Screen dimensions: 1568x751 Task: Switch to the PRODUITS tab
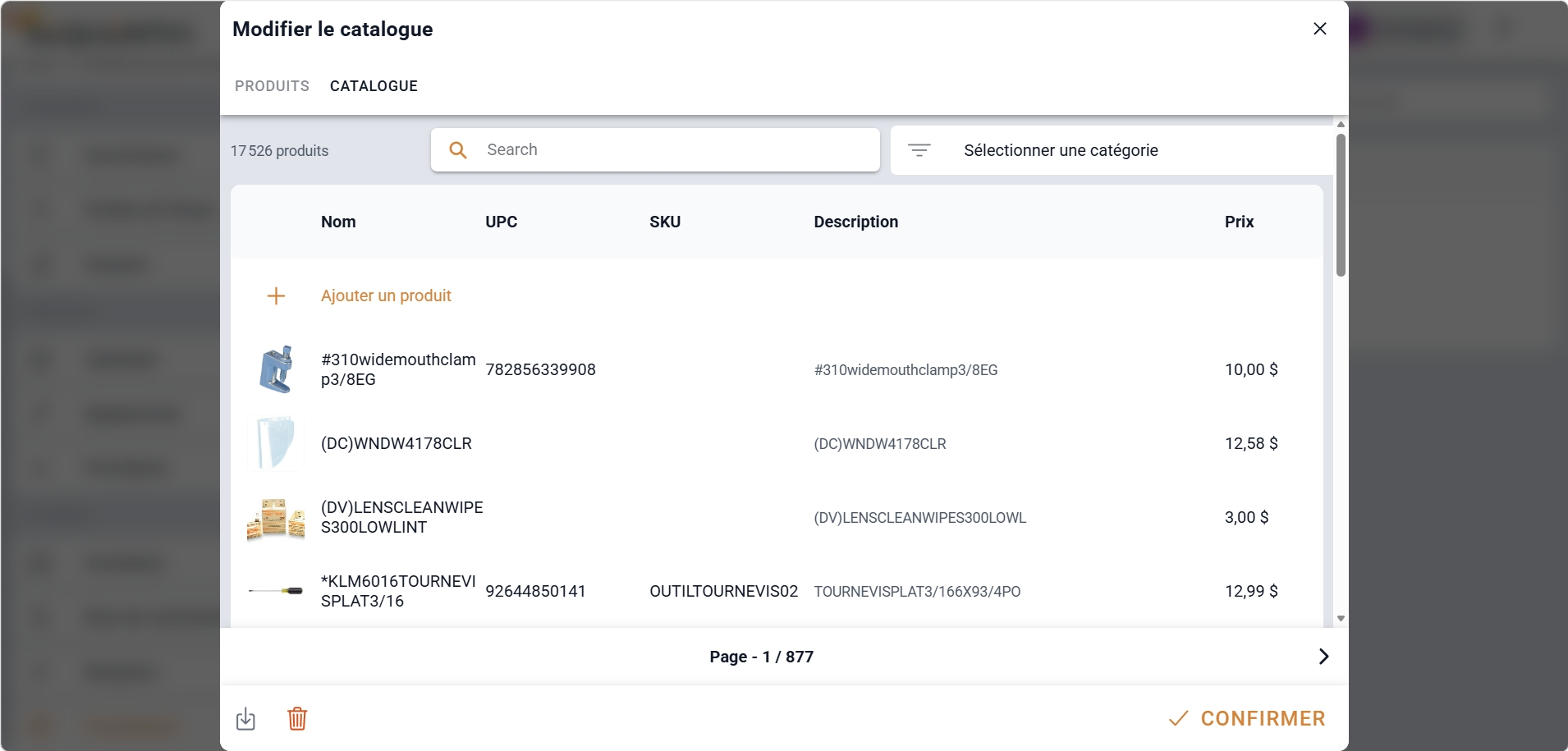tap(272, 86)
